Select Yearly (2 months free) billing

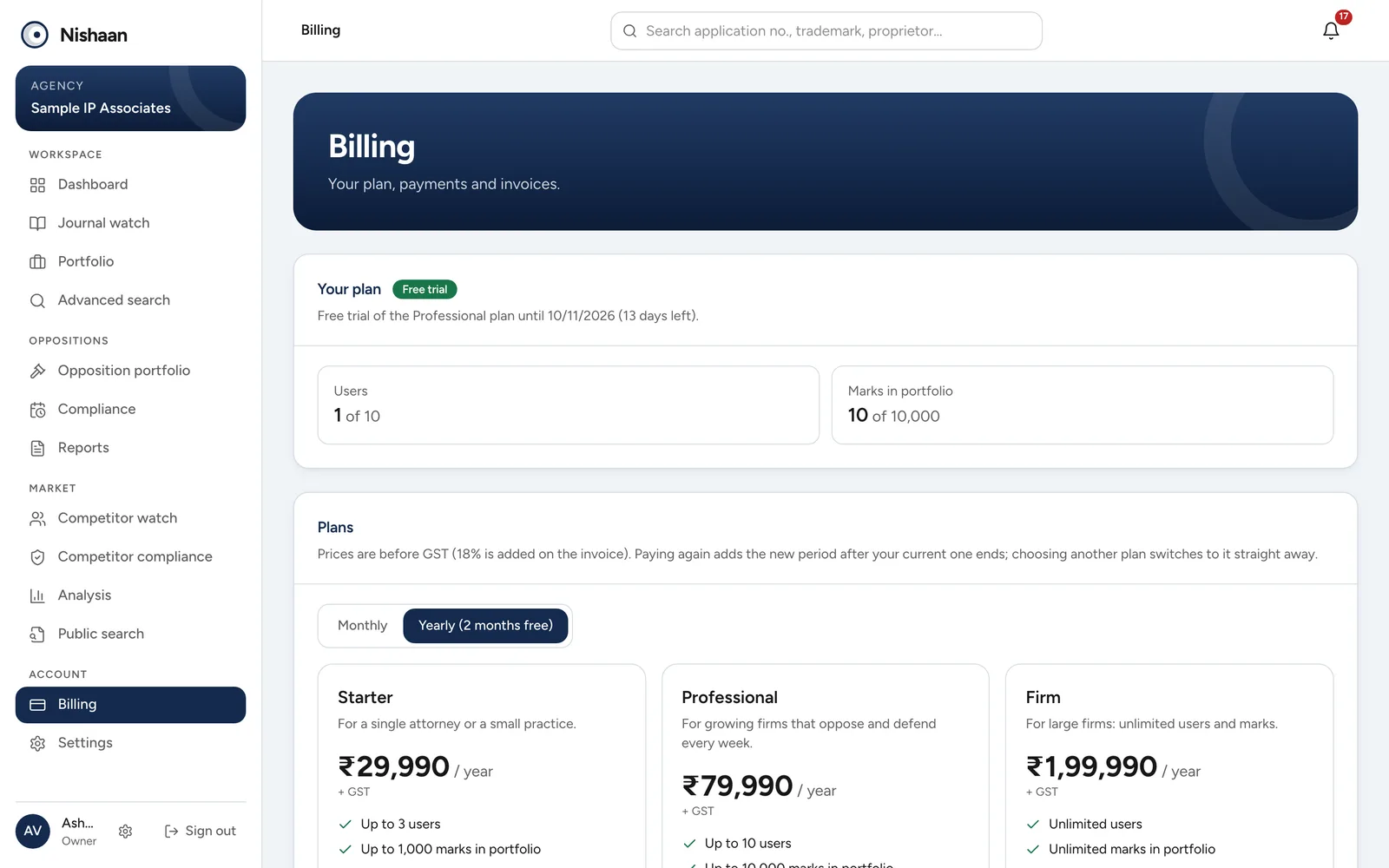tap(485, 626)
